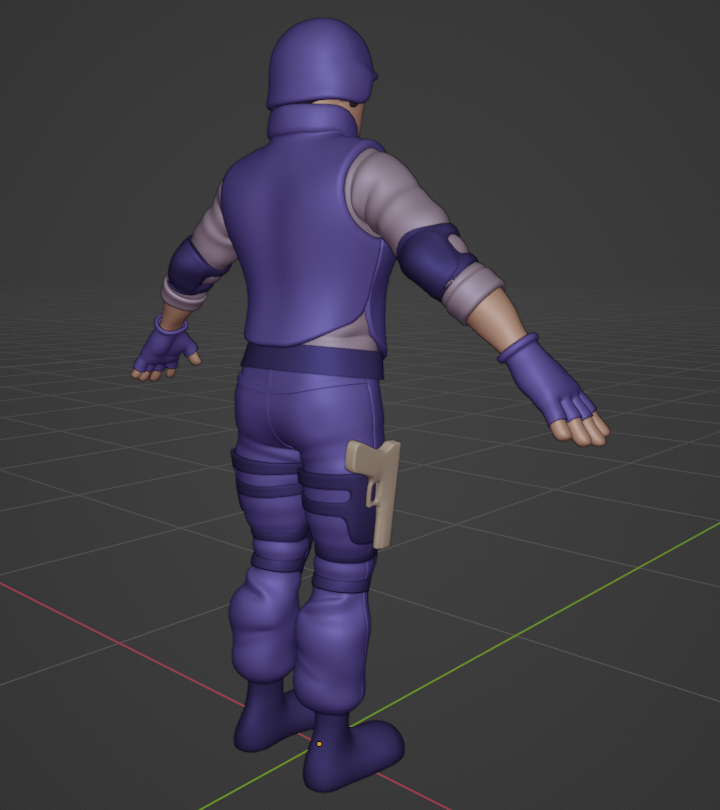Viewport: 720px width, 810px height.
Task: Select the elbow pad on the near arm
Action: tap(436, 261)
